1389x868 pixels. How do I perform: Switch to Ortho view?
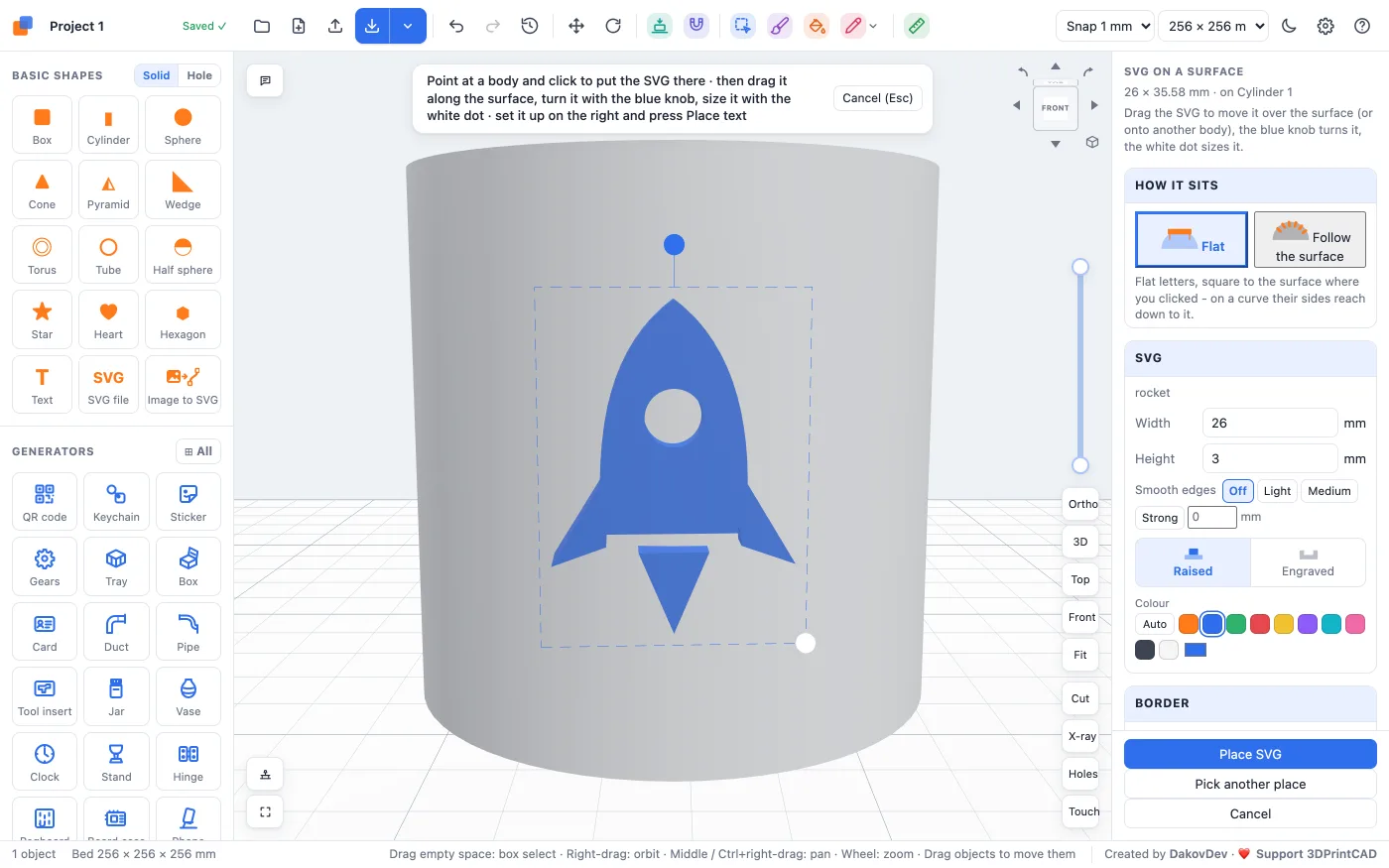pos(1081,504)
